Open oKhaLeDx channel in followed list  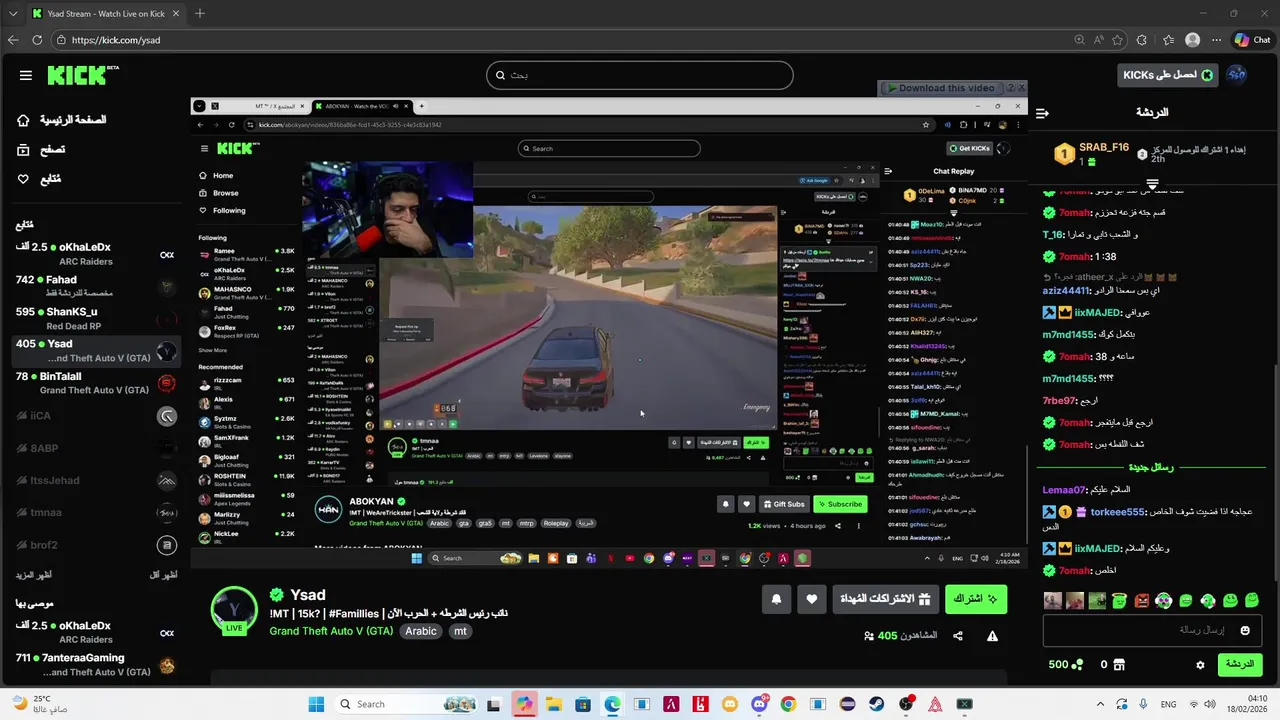tap(96, 254)
